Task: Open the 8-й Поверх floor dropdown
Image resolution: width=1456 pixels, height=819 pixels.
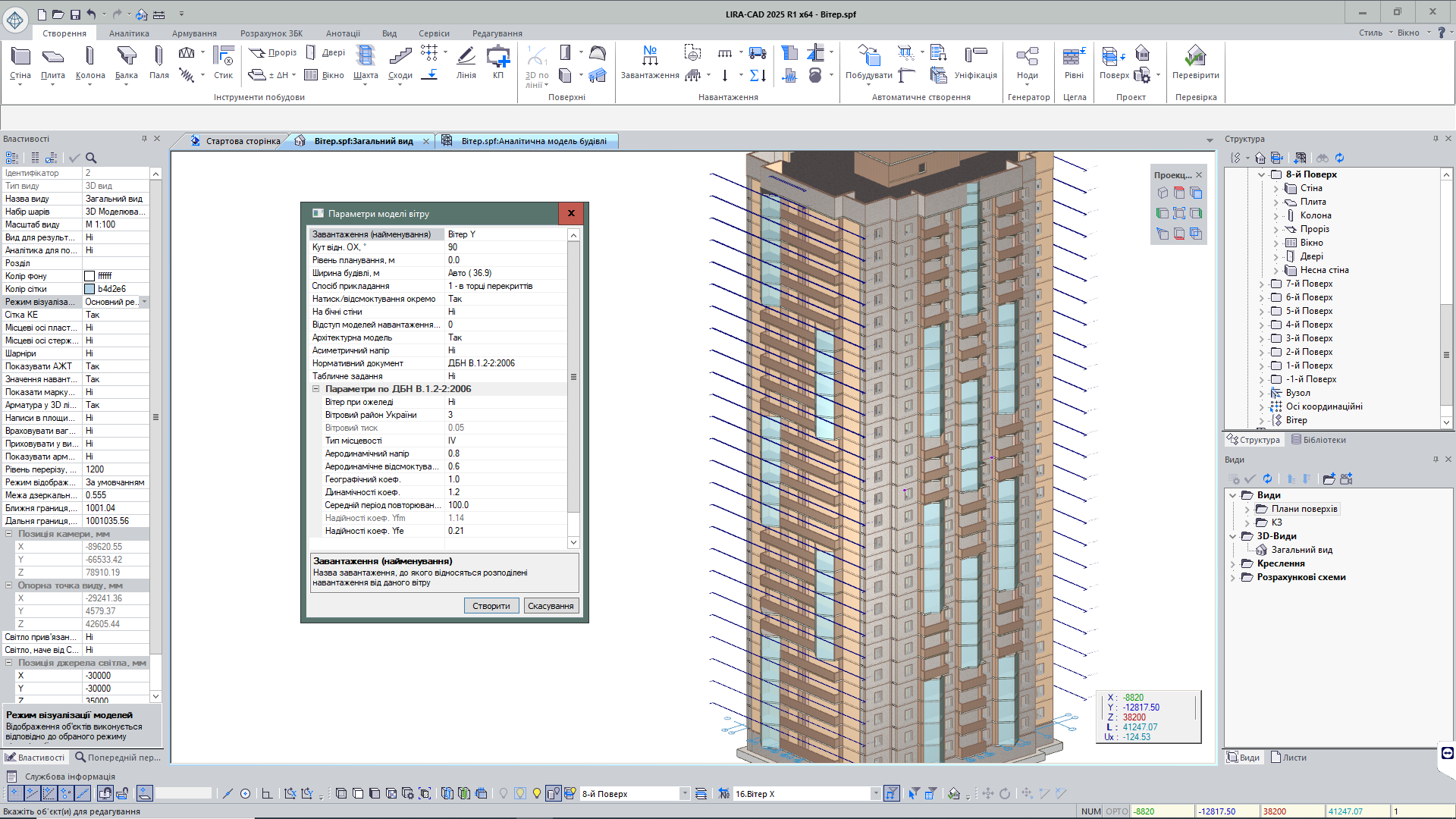Action: tap(684, 794)
